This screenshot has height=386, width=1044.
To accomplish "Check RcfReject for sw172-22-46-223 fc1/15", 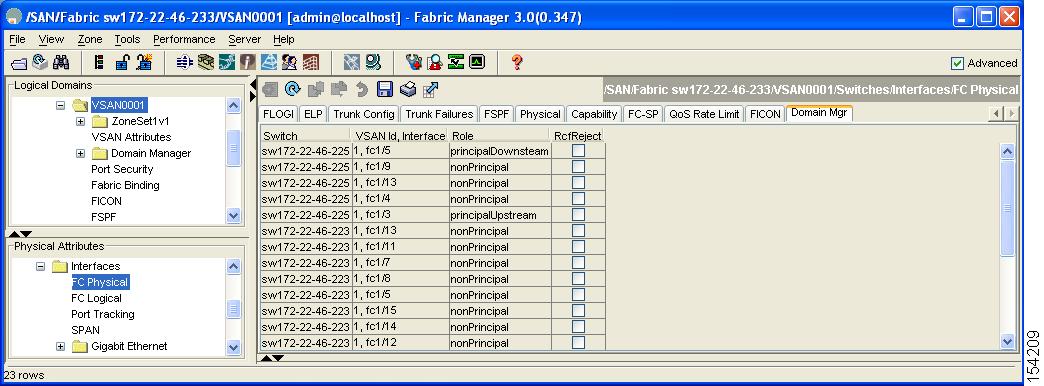I will 579,310.
